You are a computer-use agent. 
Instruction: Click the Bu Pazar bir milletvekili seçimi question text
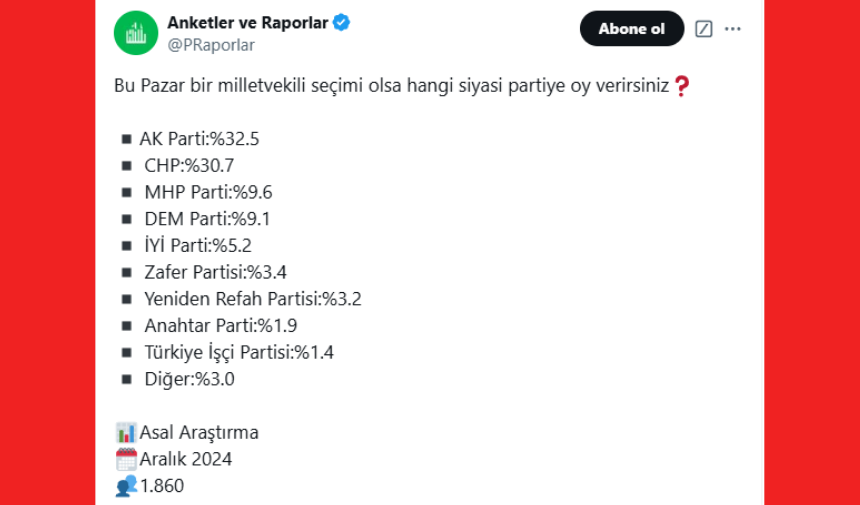point(392,86)
